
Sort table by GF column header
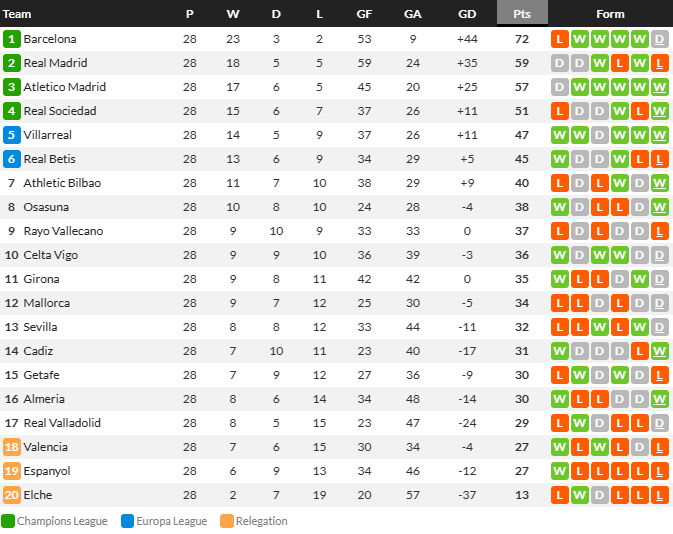pos(364,14)
